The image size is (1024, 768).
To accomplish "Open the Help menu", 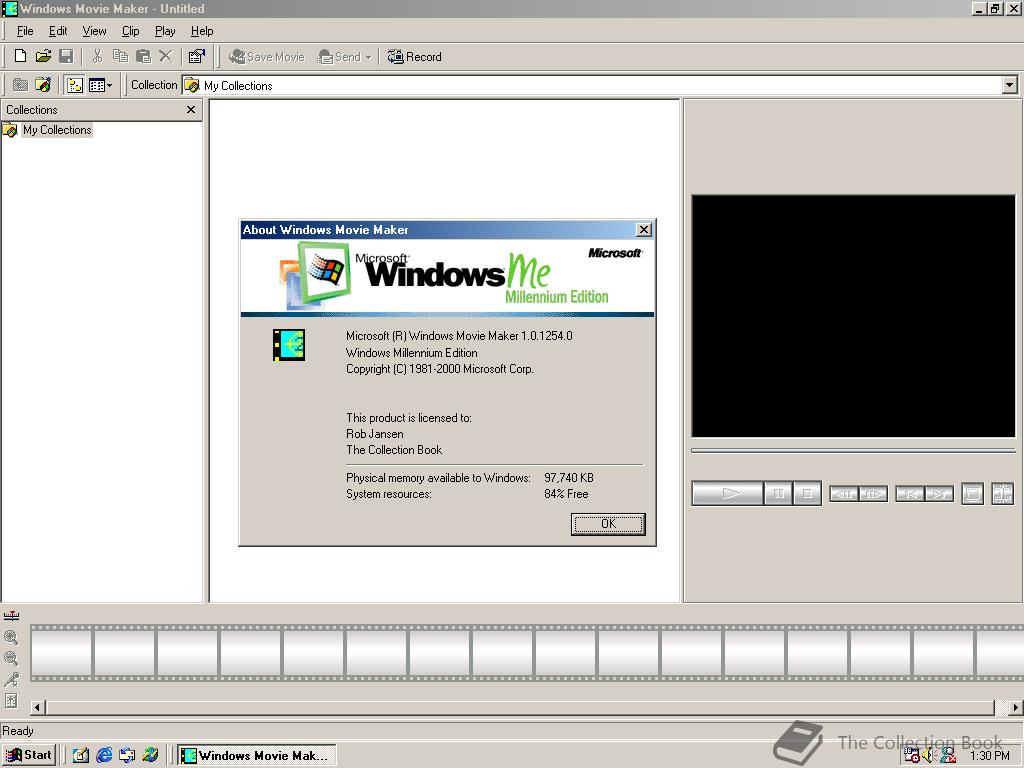I will click(x=202, y=31).
